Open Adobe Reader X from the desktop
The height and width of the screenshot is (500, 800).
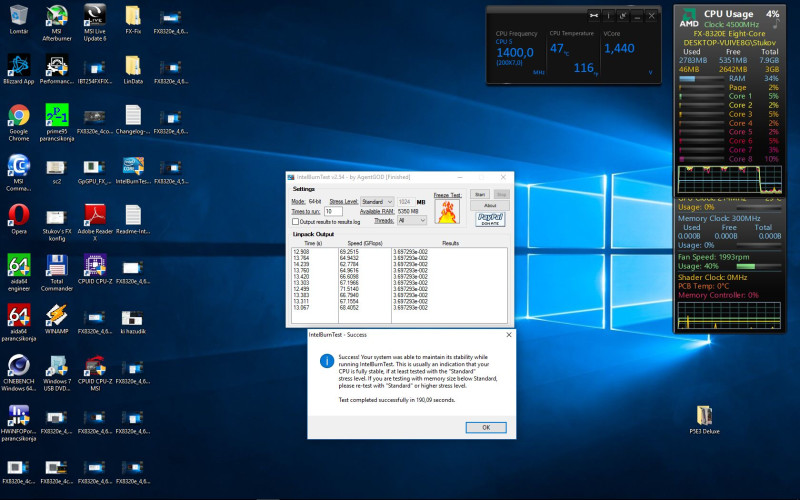[x=95, y=215]
